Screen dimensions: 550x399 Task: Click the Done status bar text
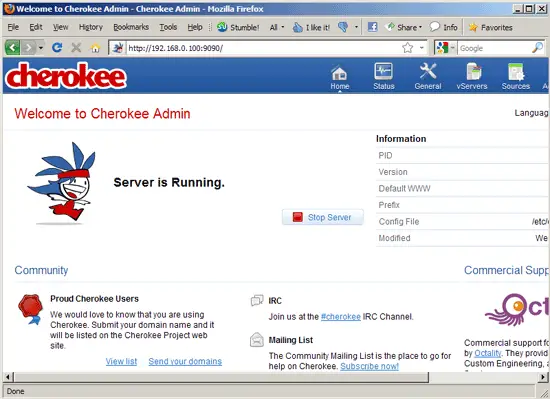pos(16,391)
